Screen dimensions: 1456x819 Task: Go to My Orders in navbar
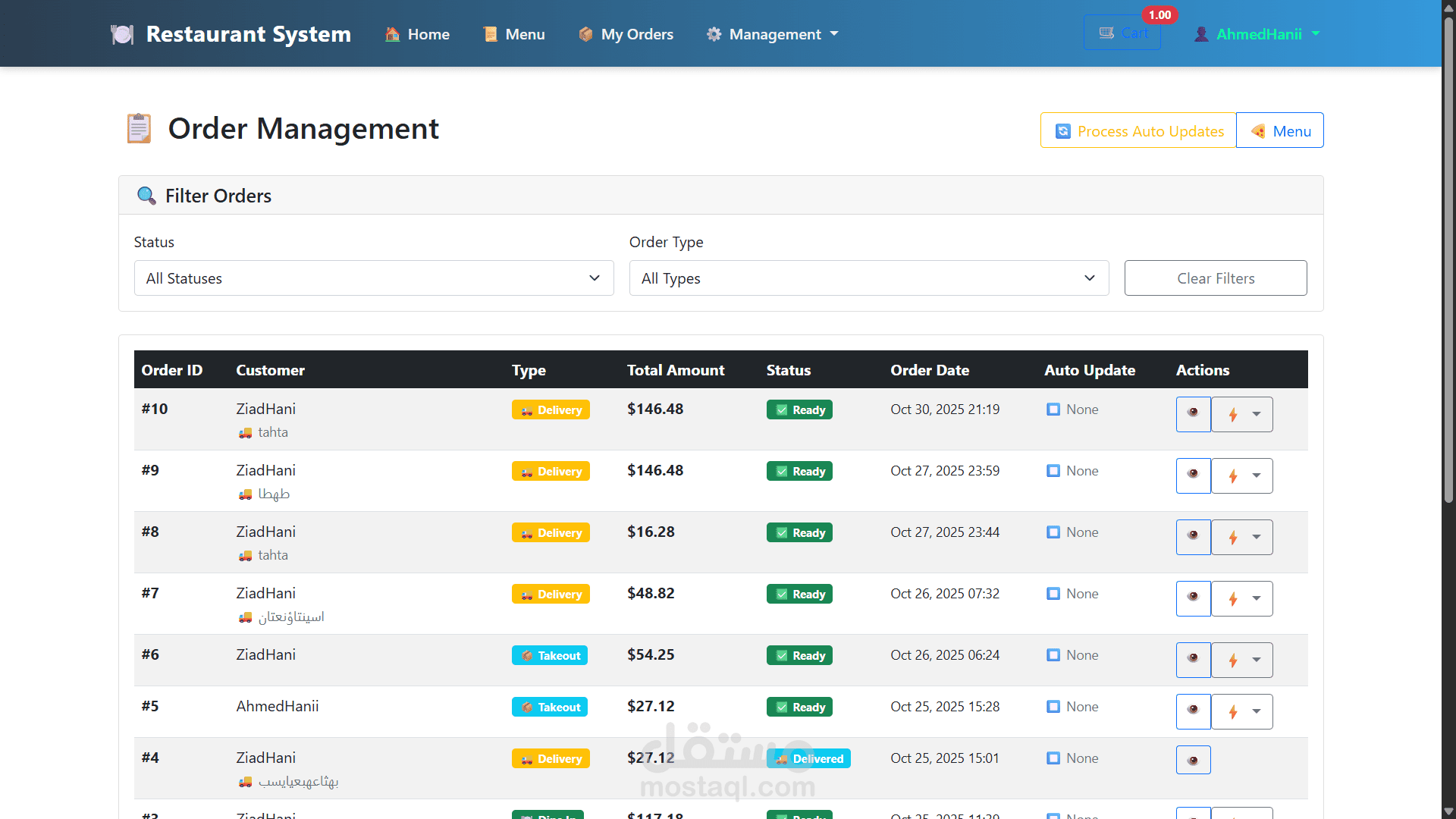[x=626, y=34]
